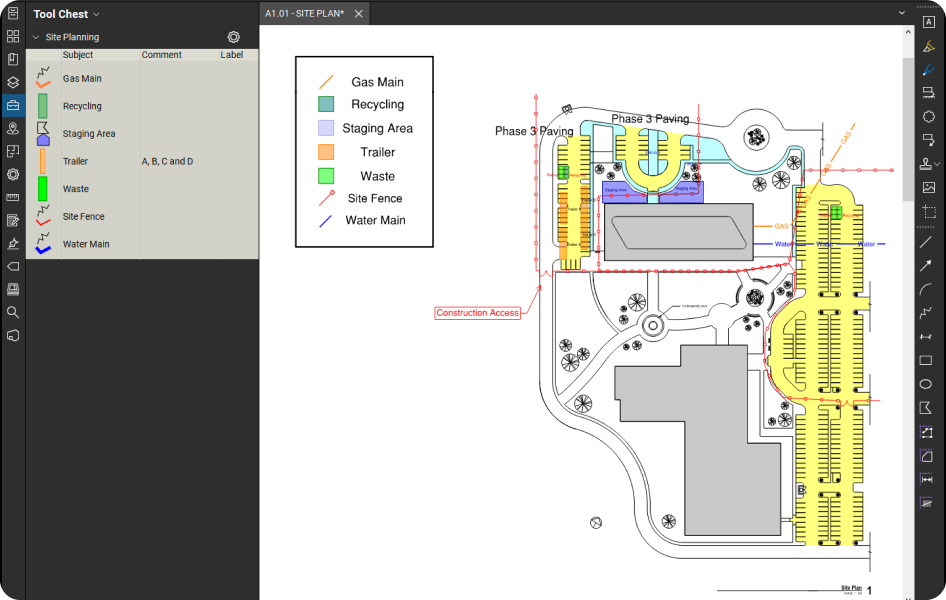This screenshot has width=946, height=600.
Task: Click the Subject column header
Action: pyautogui.click(x=78, y=55)
